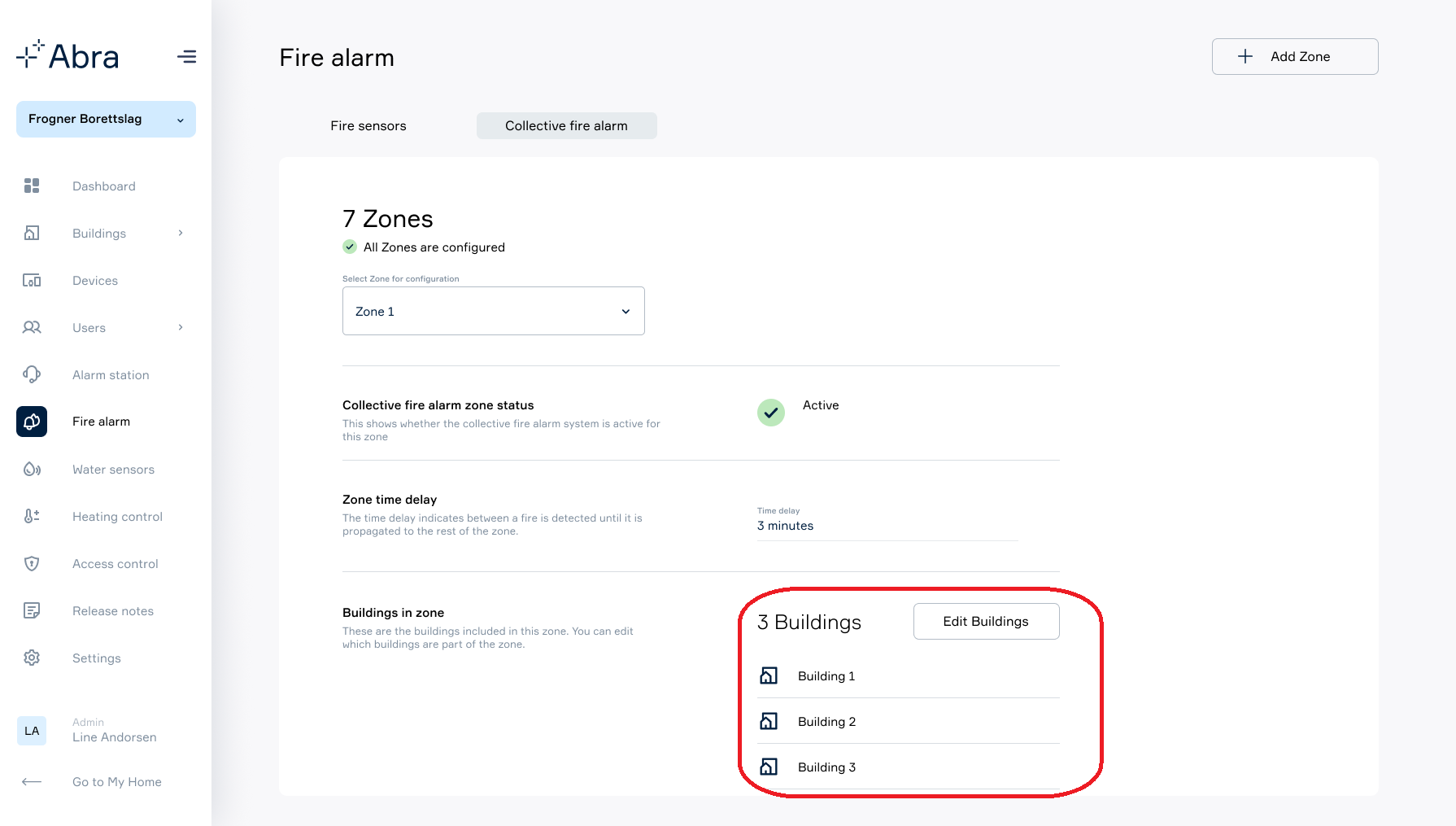Expand the Buildings submenu chevron
Image resolution: width=1456 pixels, height=826 pixels.
pos(181,233)
